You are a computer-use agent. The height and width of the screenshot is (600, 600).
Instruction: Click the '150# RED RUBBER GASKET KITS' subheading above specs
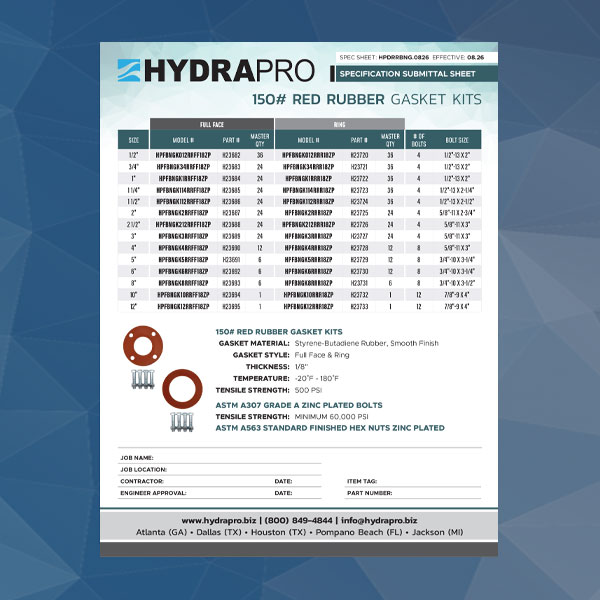click(279, 332)
